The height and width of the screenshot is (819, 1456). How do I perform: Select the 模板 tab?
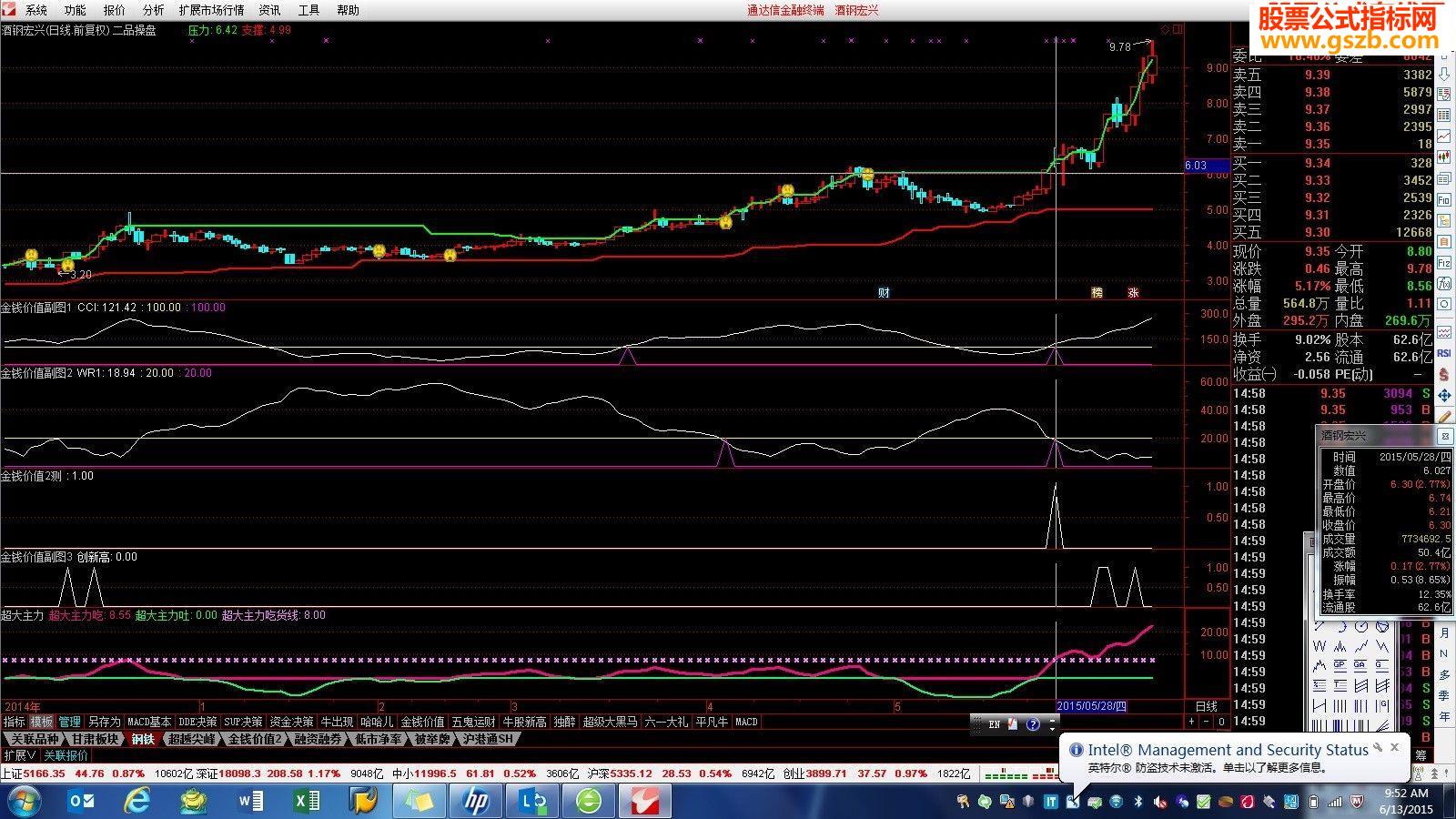[42, 722]
